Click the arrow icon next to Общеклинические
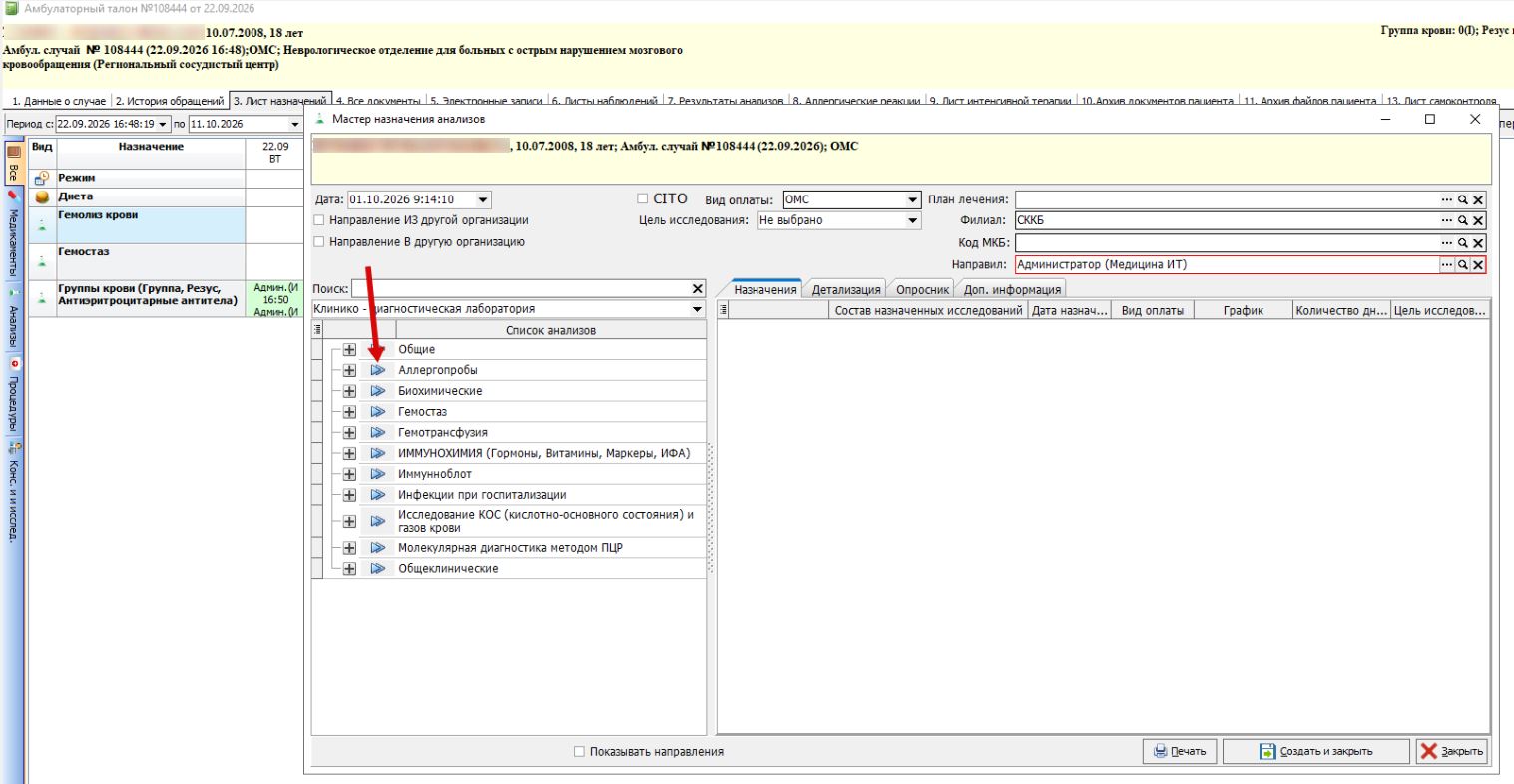This screenshot has width=1514, height=784. click(x=377, y=569)
